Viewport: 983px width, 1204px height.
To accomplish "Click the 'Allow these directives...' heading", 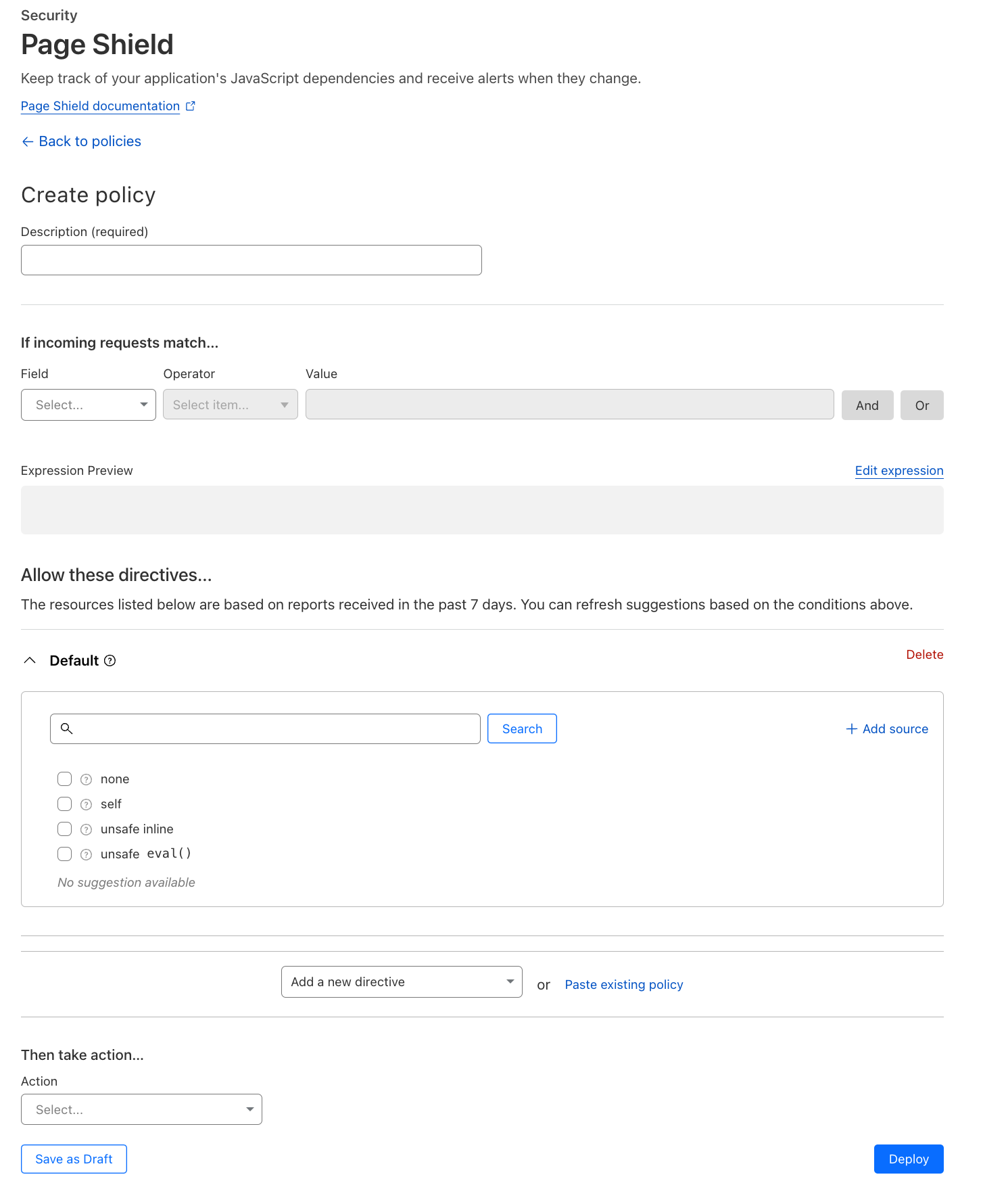I will pos(116,575).
